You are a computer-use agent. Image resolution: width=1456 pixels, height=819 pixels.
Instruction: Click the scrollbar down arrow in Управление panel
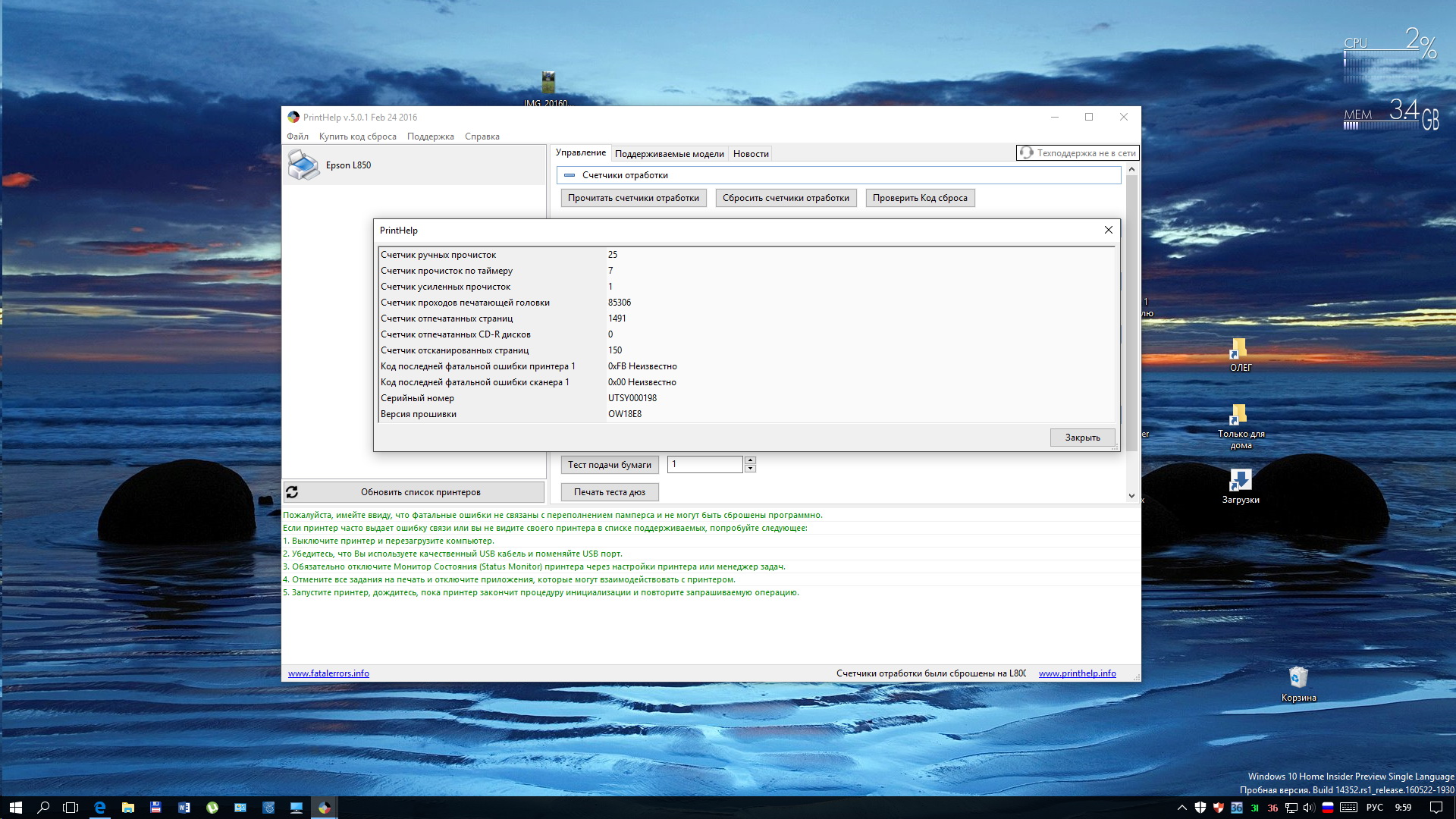[x=1131, y=496]
